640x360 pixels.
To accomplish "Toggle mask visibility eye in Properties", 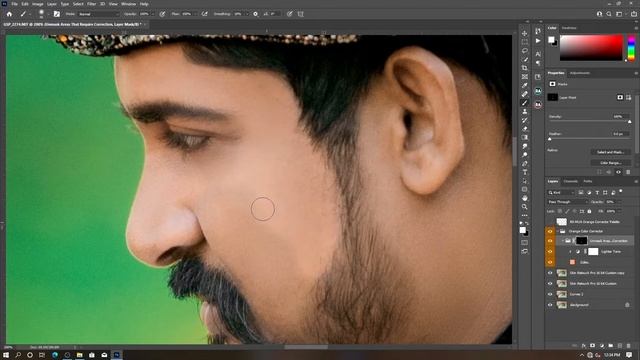I will [618, 172].
